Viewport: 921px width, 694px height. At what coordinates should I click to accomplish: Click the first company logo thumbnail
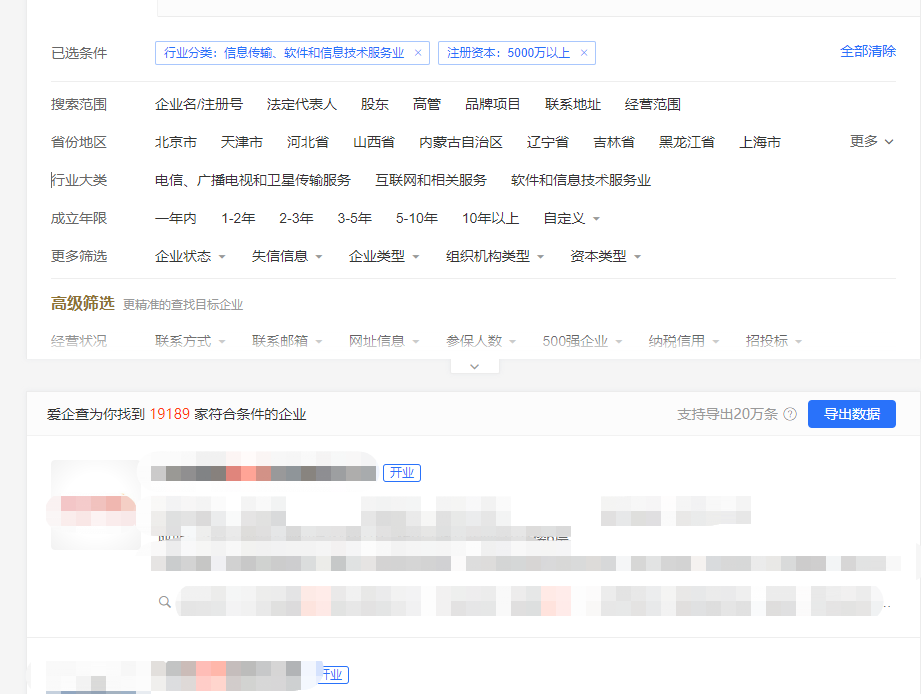click(x=93, y=505)
